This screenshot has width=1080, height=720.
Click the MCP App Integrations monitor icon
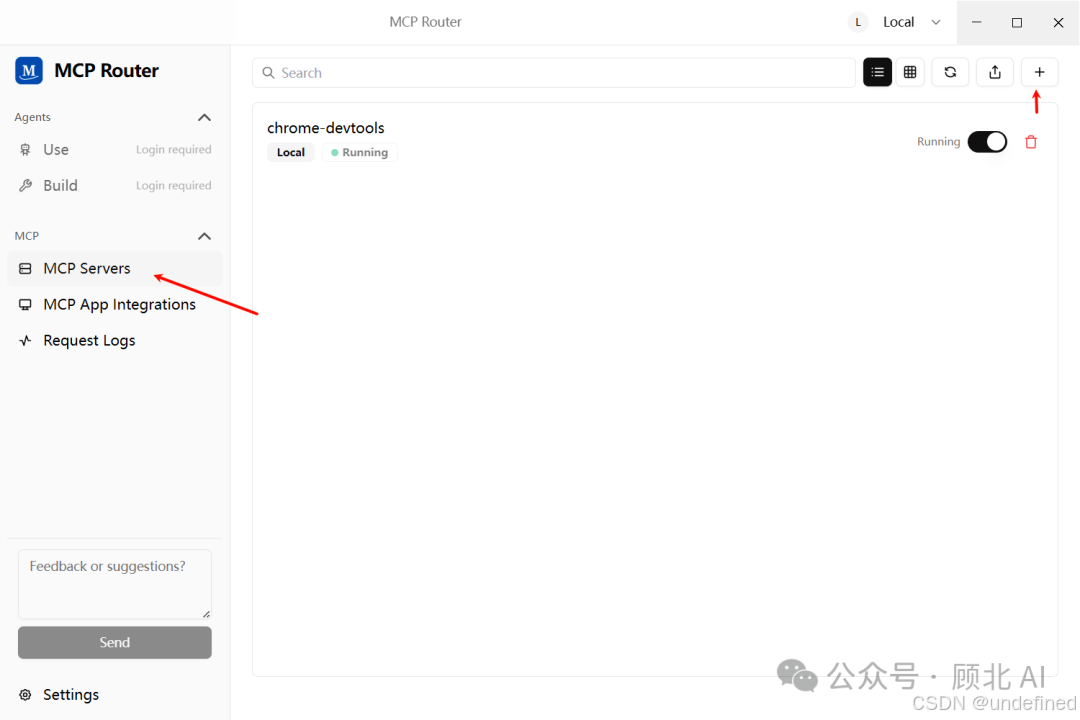pyautogui.click(x=25, y=305)
